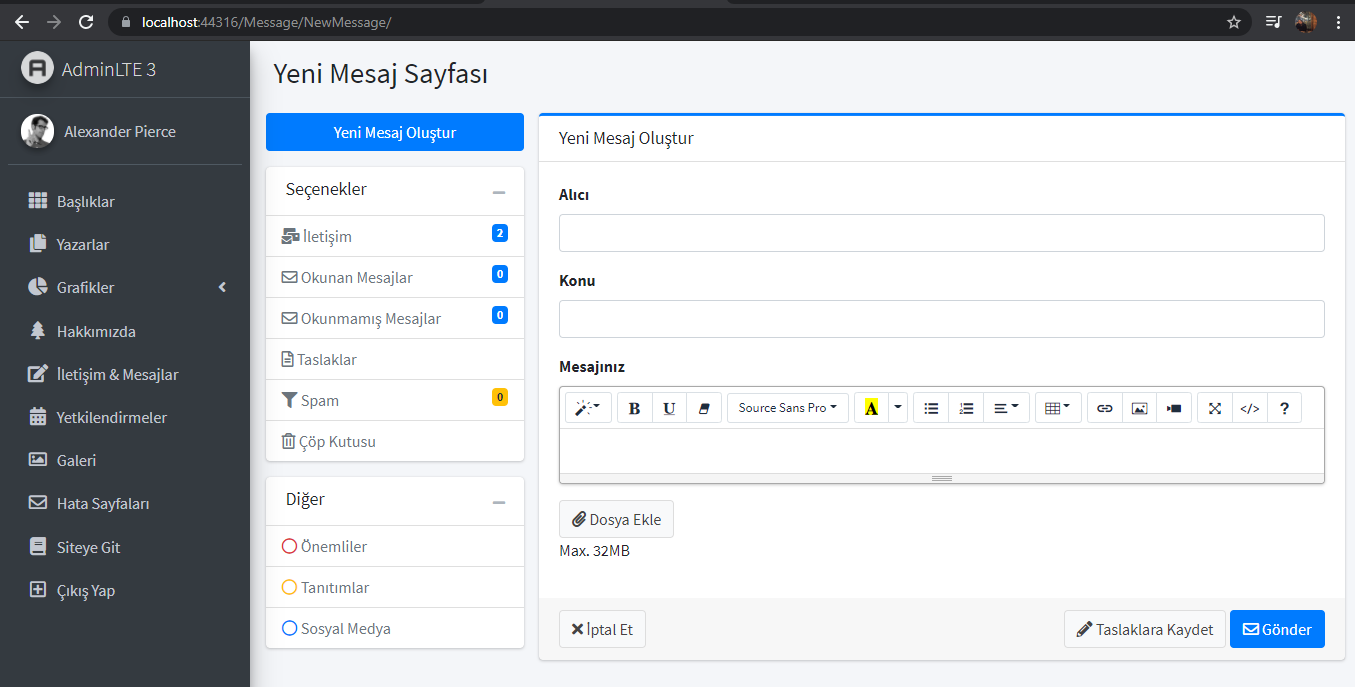Insert a picture using the editor toolbar
1355x687 pixels.
(x=1139, y=407)
